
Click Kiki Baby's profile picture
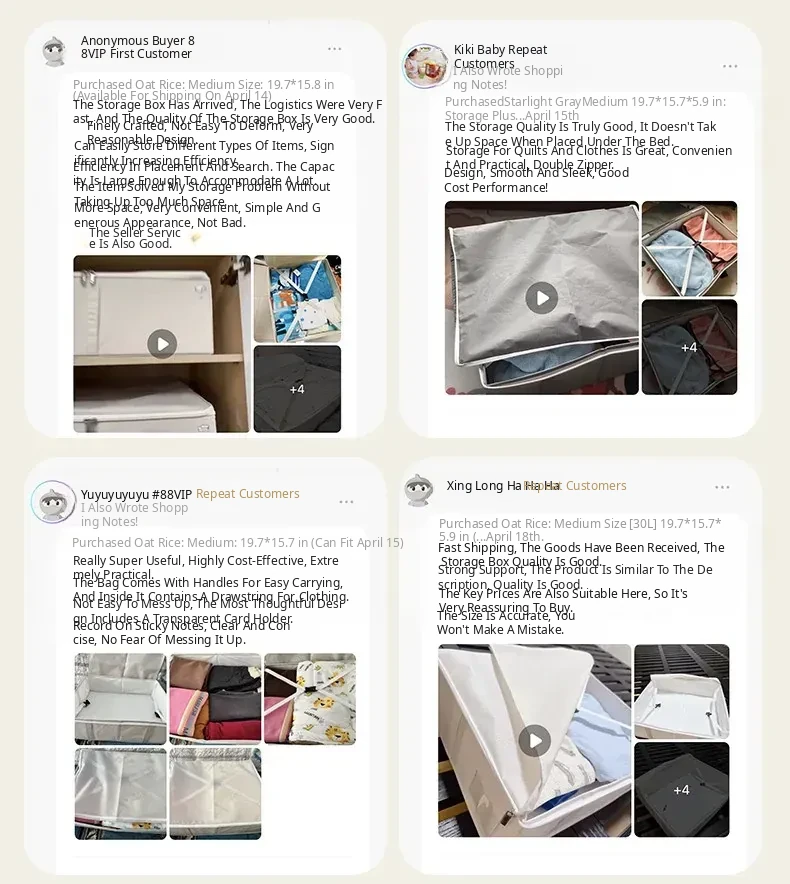pyautogui.click(x=425, y=66)
